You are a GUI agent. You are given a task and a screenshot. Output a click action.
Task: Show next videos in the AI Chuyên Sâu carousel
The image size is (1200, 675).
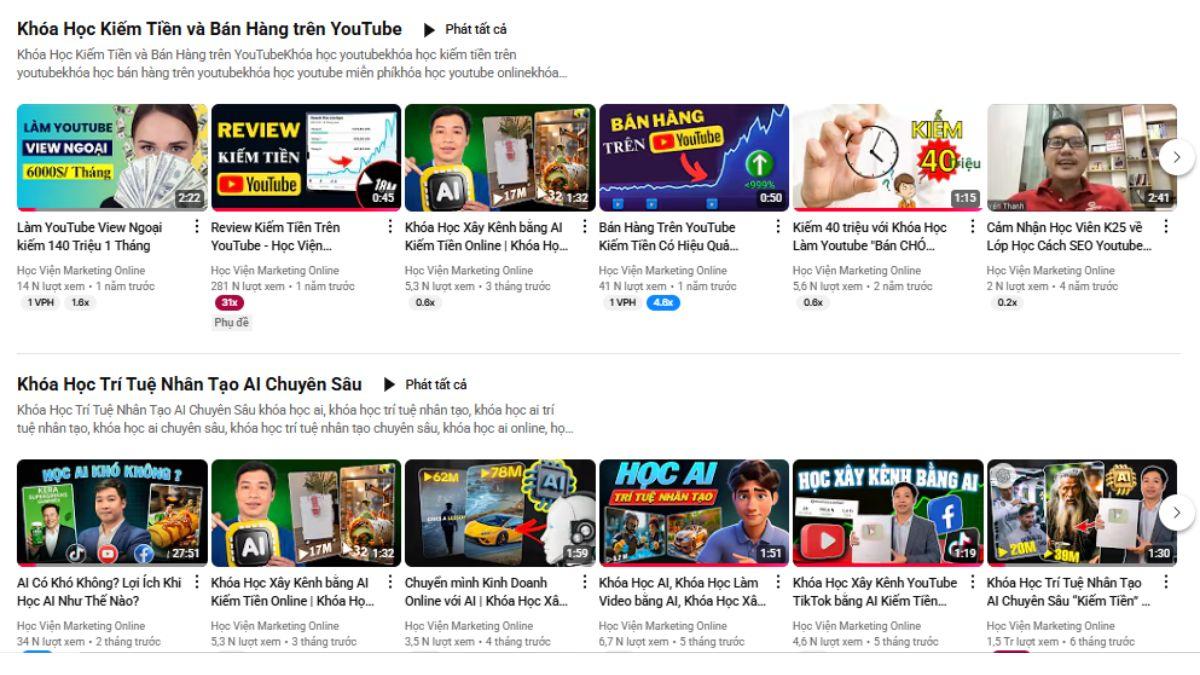click(1177, 512)
